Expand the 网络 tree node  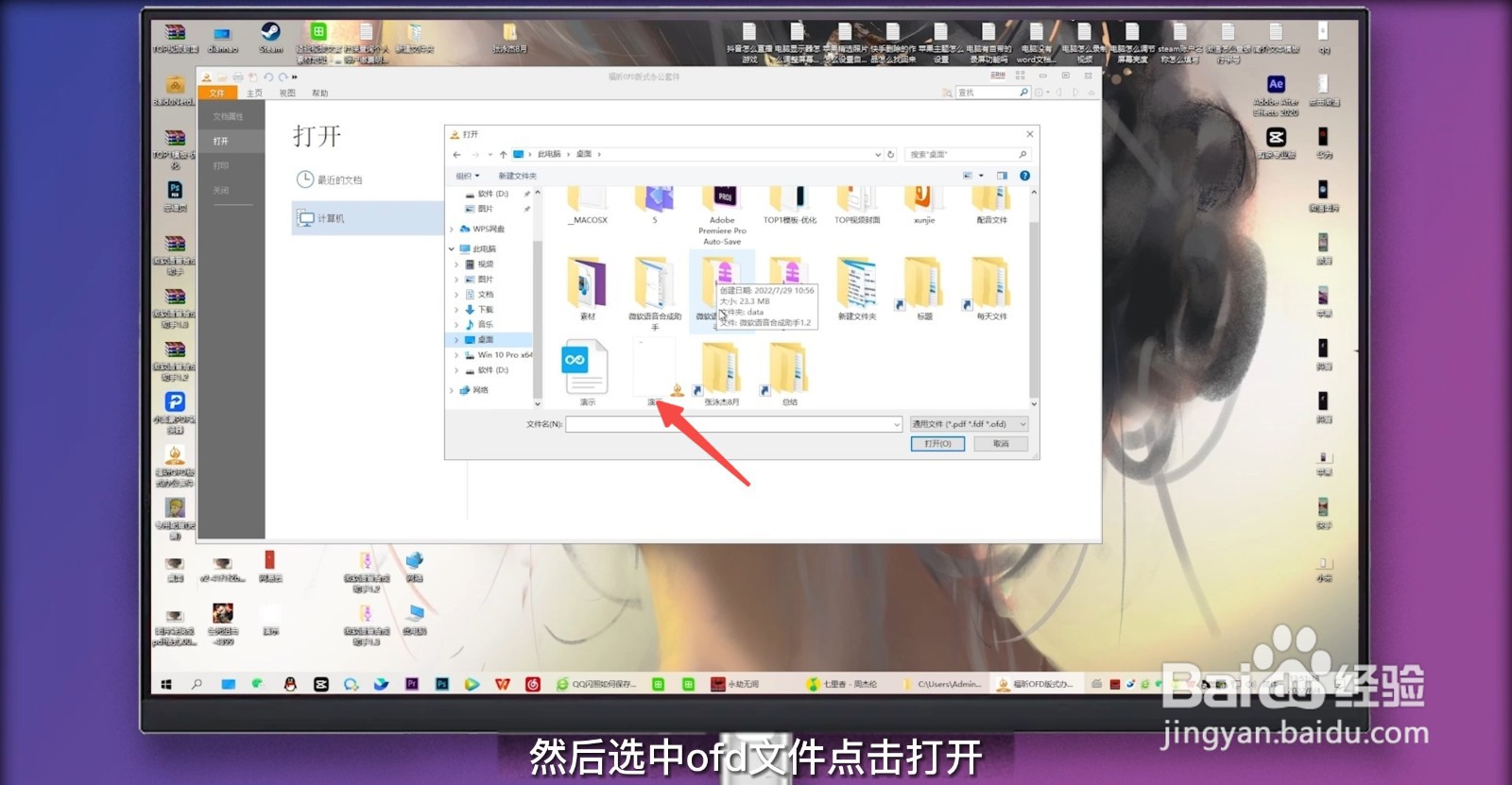click(452, 390)
